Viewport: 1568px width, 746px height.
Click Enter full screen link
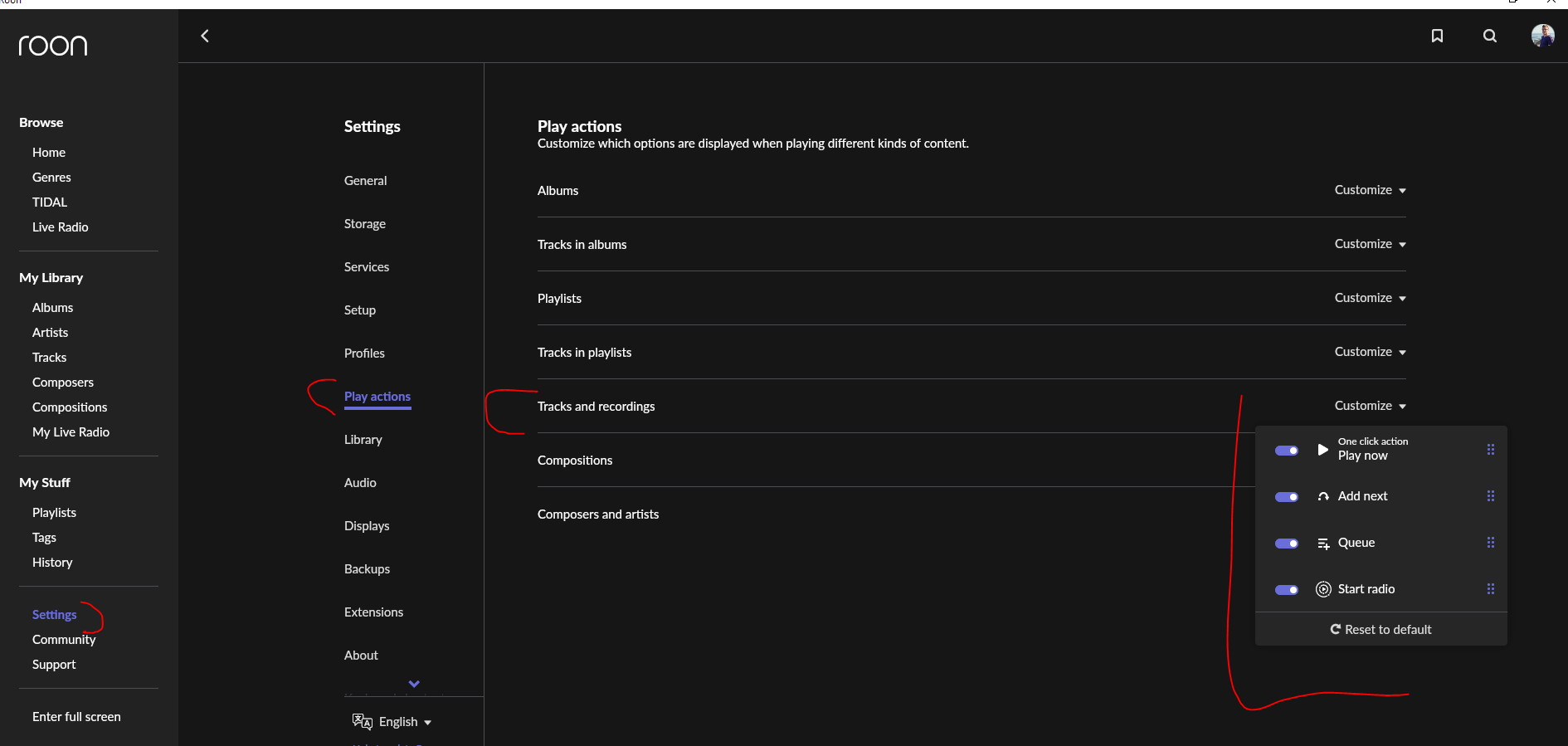click(76, 717)
